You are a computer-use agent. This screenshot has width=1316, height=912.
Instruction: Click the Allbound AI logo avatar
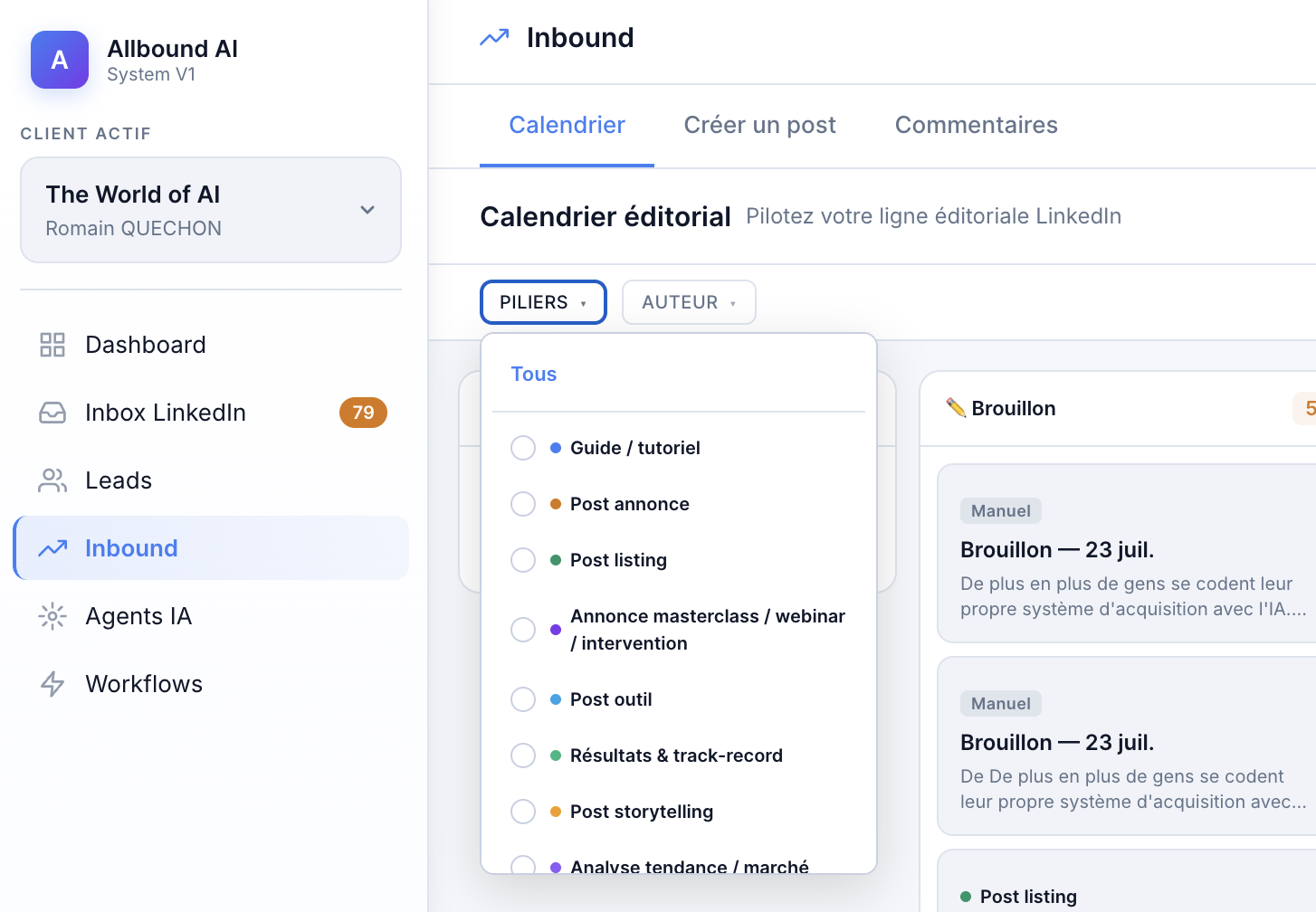pos(60,60)
